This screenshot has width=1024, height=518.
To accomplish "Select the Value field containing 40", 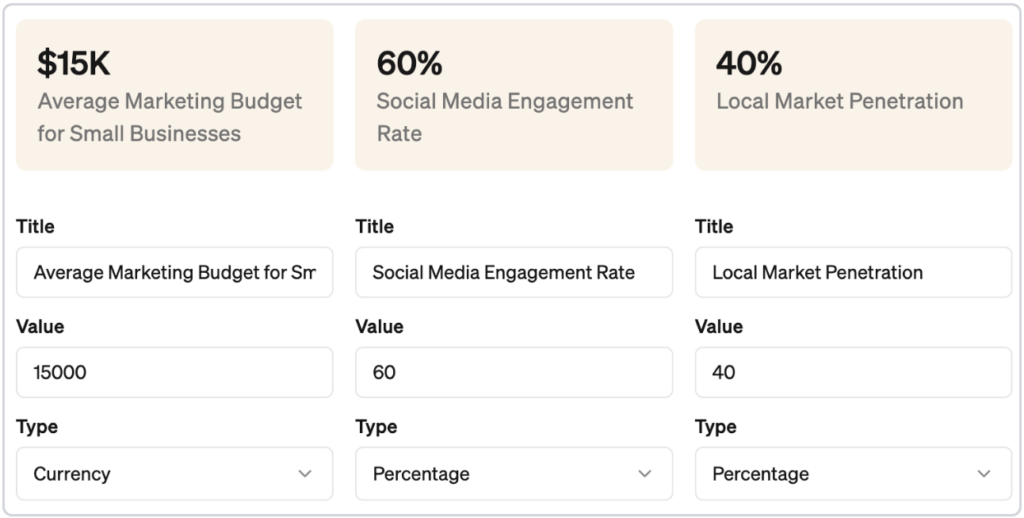I will pyautogui.click(x=852, y=372).
